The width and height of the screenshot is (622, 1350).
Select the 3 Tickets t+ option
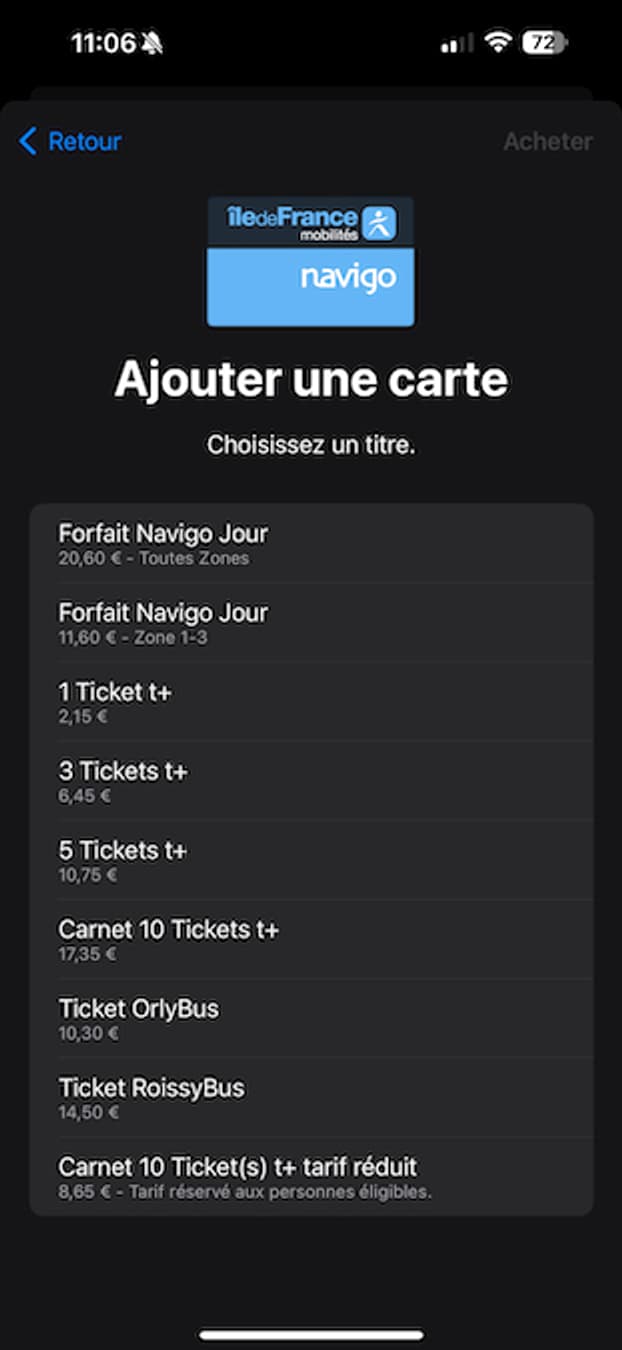coord(310,781)
